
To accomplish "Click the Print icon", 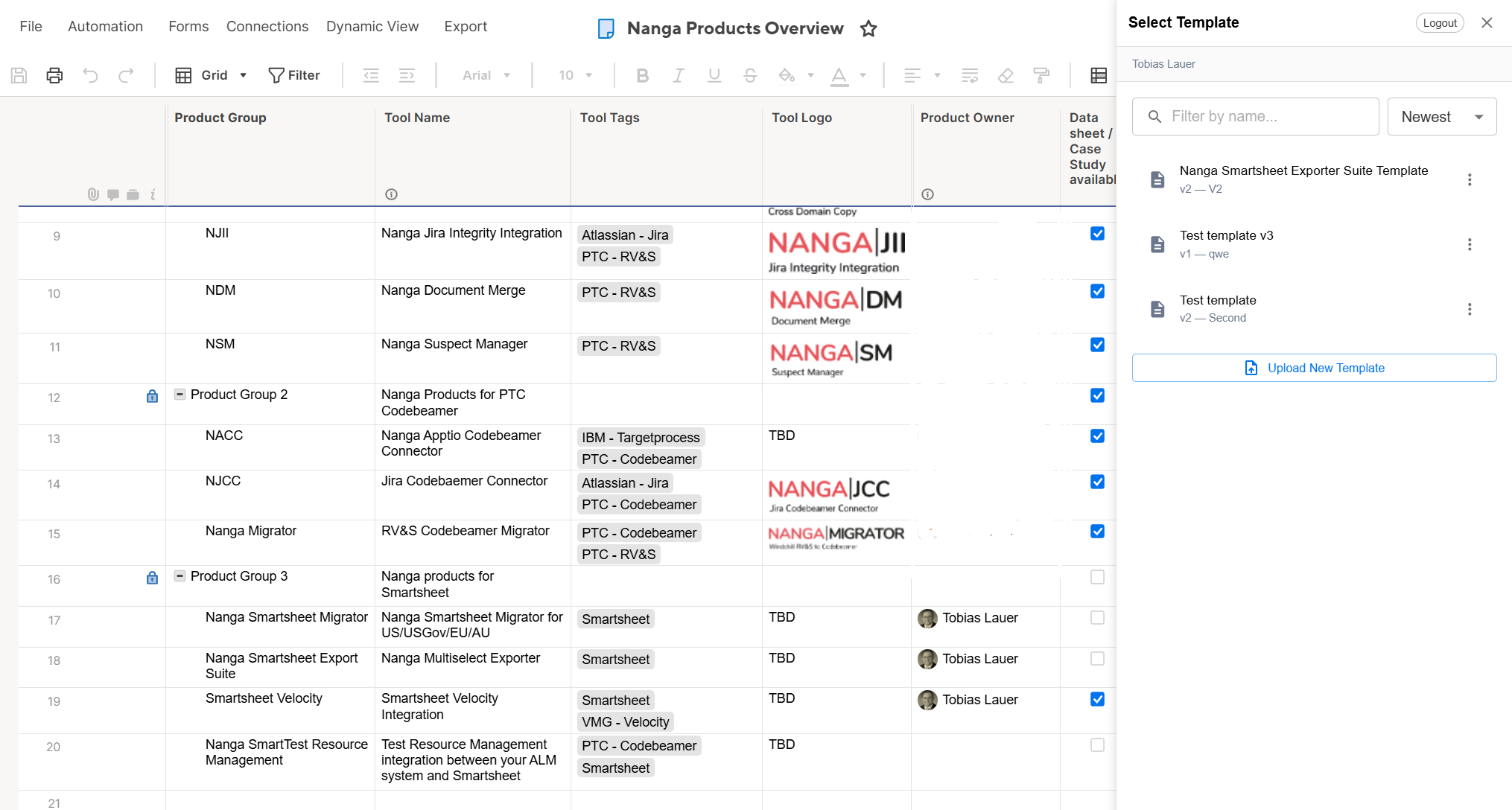I will [54, 75].
